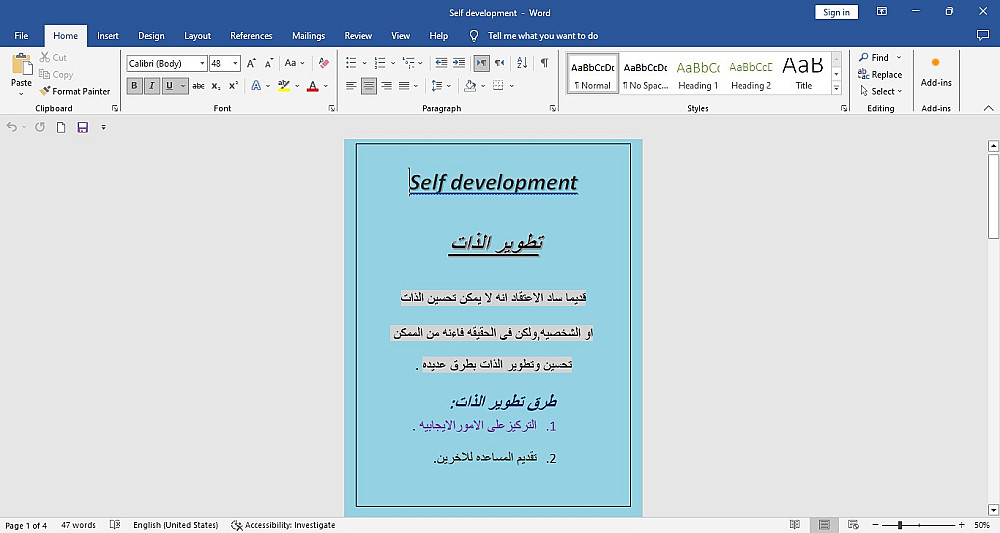
Task: Click the zoom slider handle
Action: point(900,525)
